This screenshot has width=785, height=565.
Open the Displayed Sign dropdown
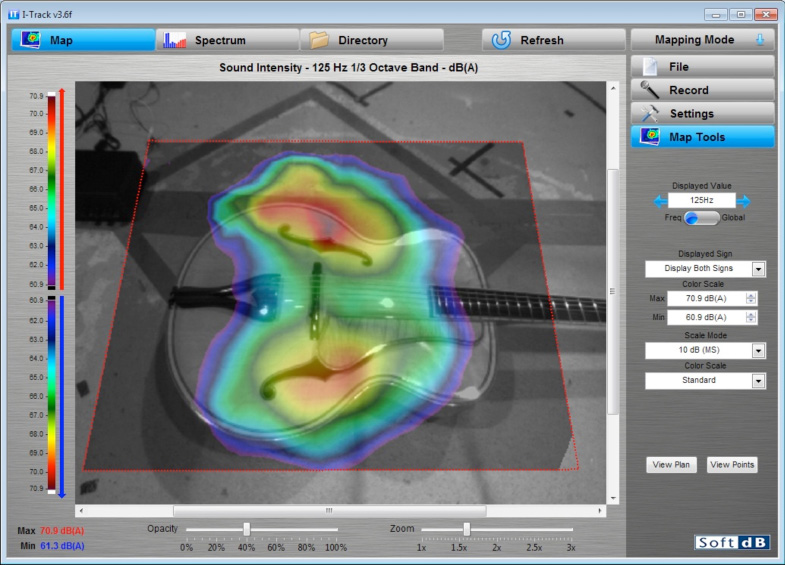pos(758,269)
